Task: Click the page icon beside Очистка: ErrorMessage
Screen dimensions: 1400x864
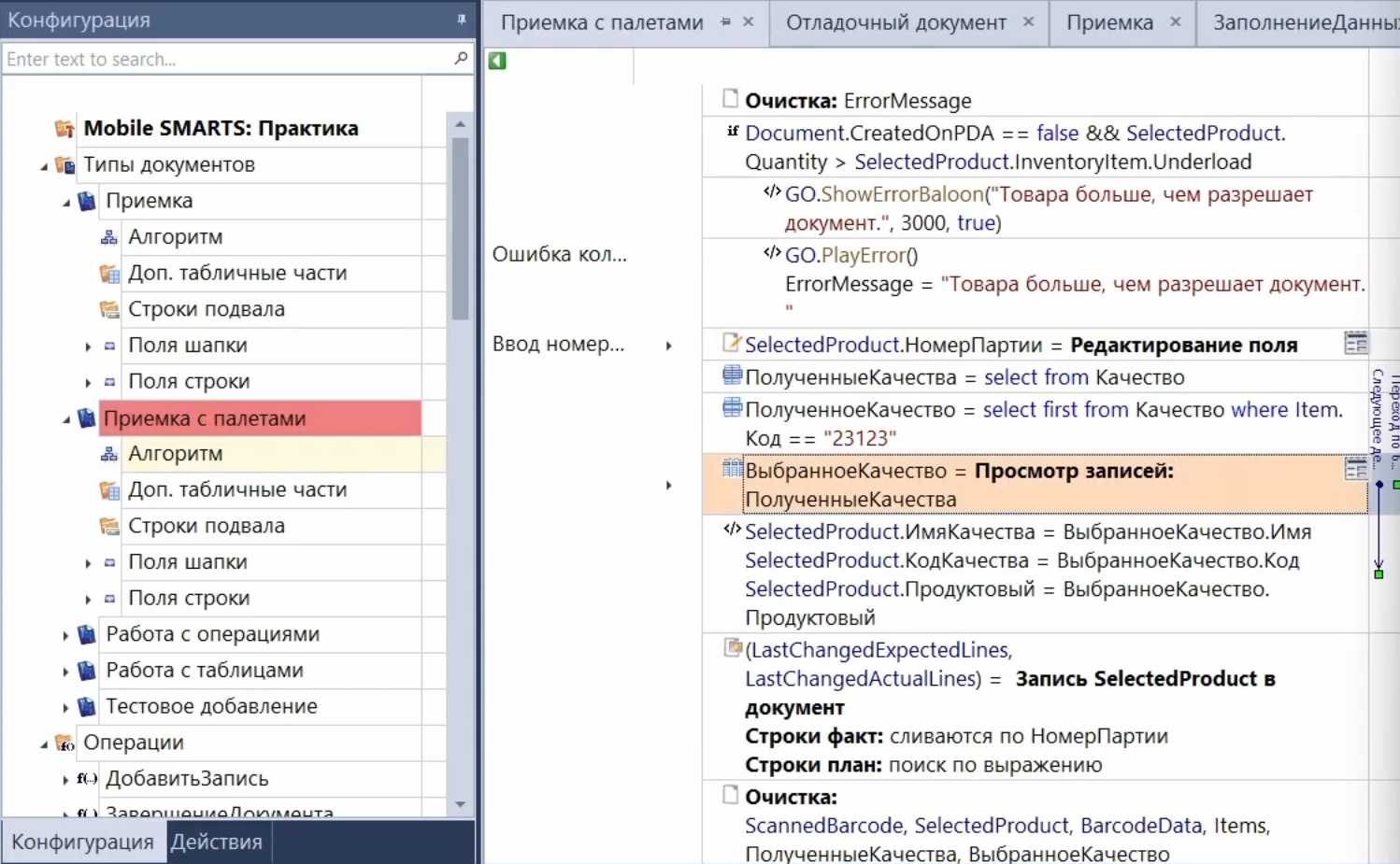Action: pos(731,98)
